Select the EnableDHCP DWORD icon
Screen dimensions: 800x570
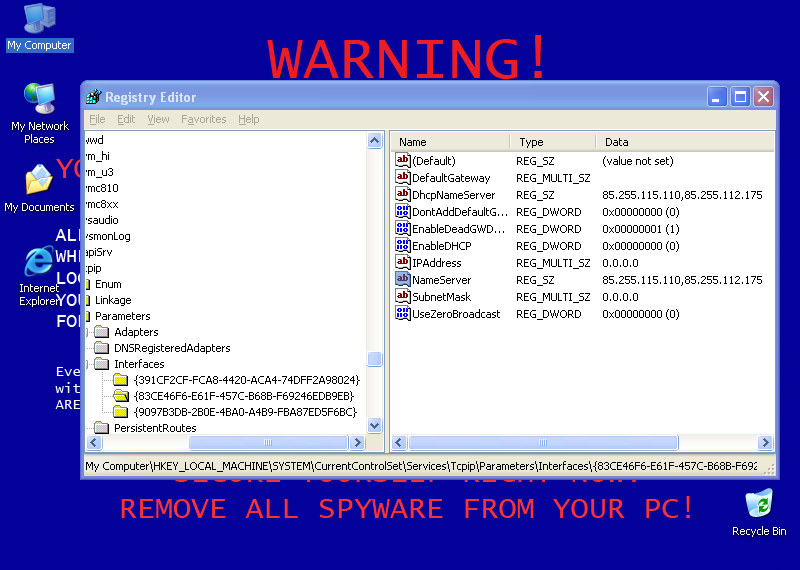coord(403,245)
